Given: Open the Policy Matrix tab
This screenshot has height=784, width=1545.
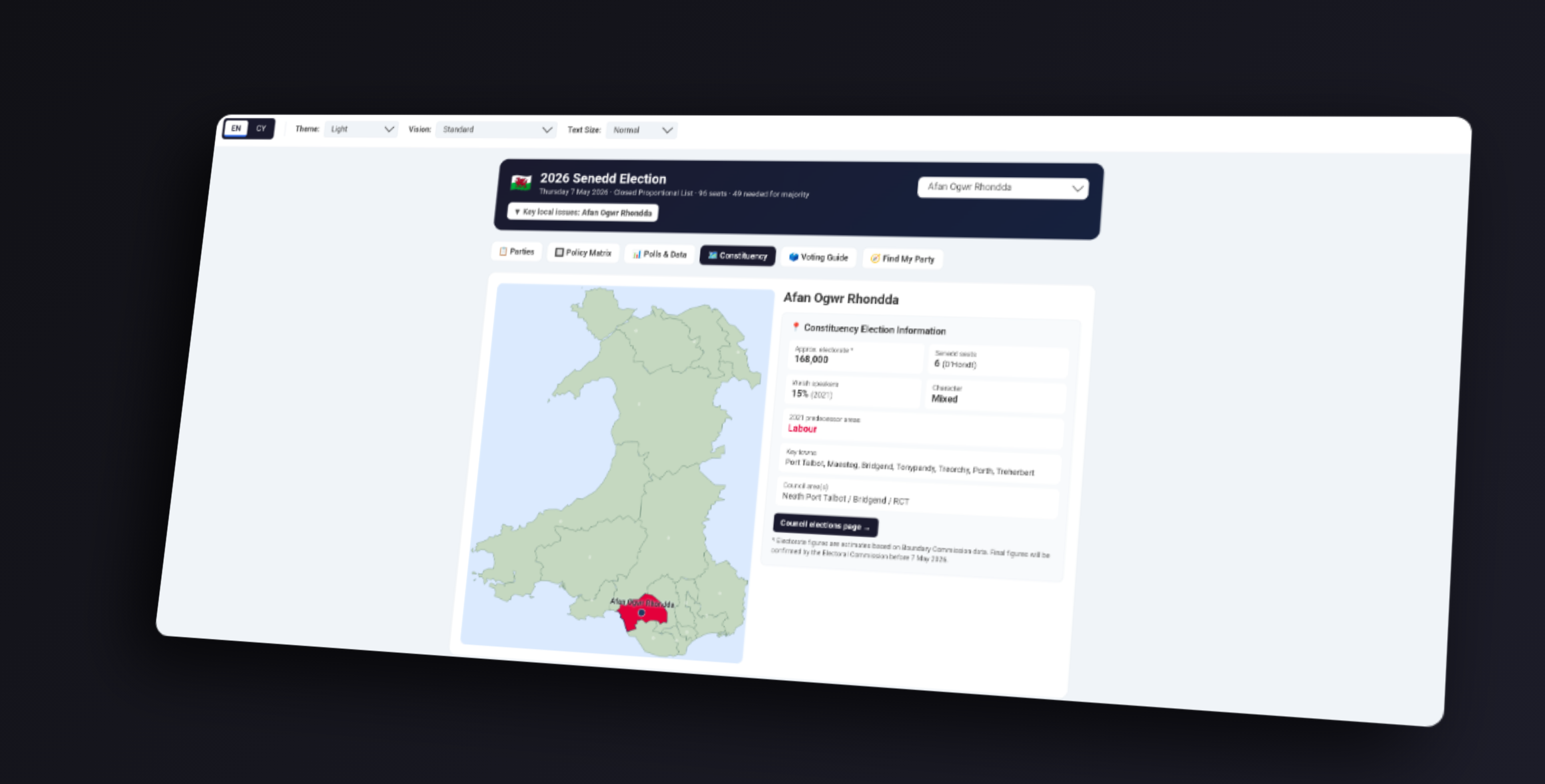Looking at the screenshot, I should click(583, 253).
